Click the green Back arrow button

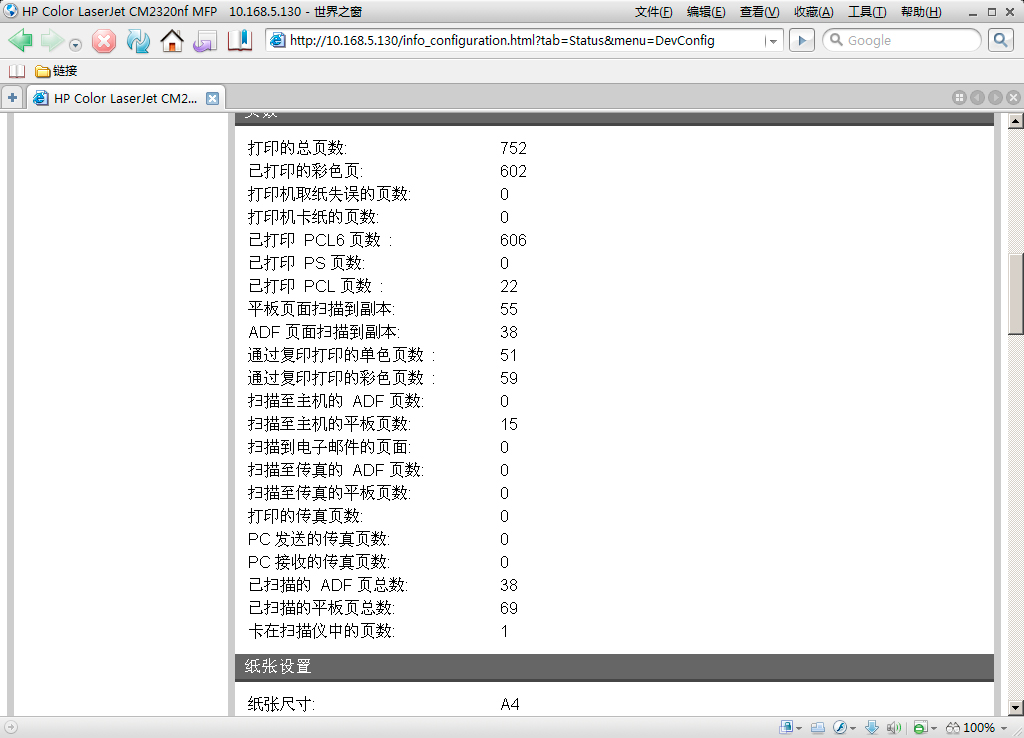point(21,40)
